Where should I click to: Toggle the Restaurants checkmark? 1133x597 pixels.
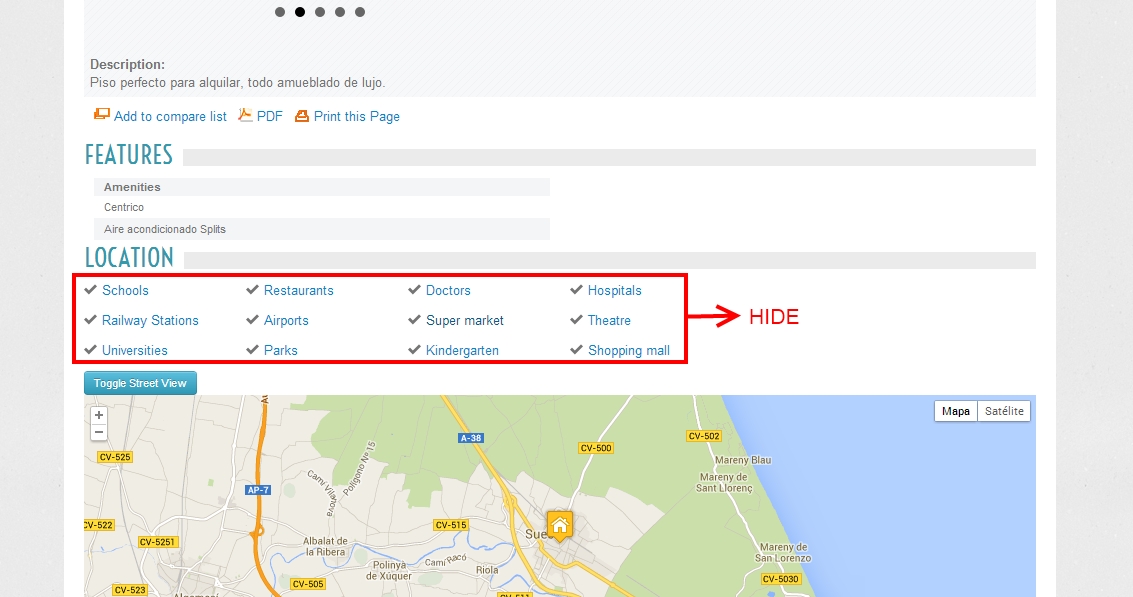click(x=252, y=290)
